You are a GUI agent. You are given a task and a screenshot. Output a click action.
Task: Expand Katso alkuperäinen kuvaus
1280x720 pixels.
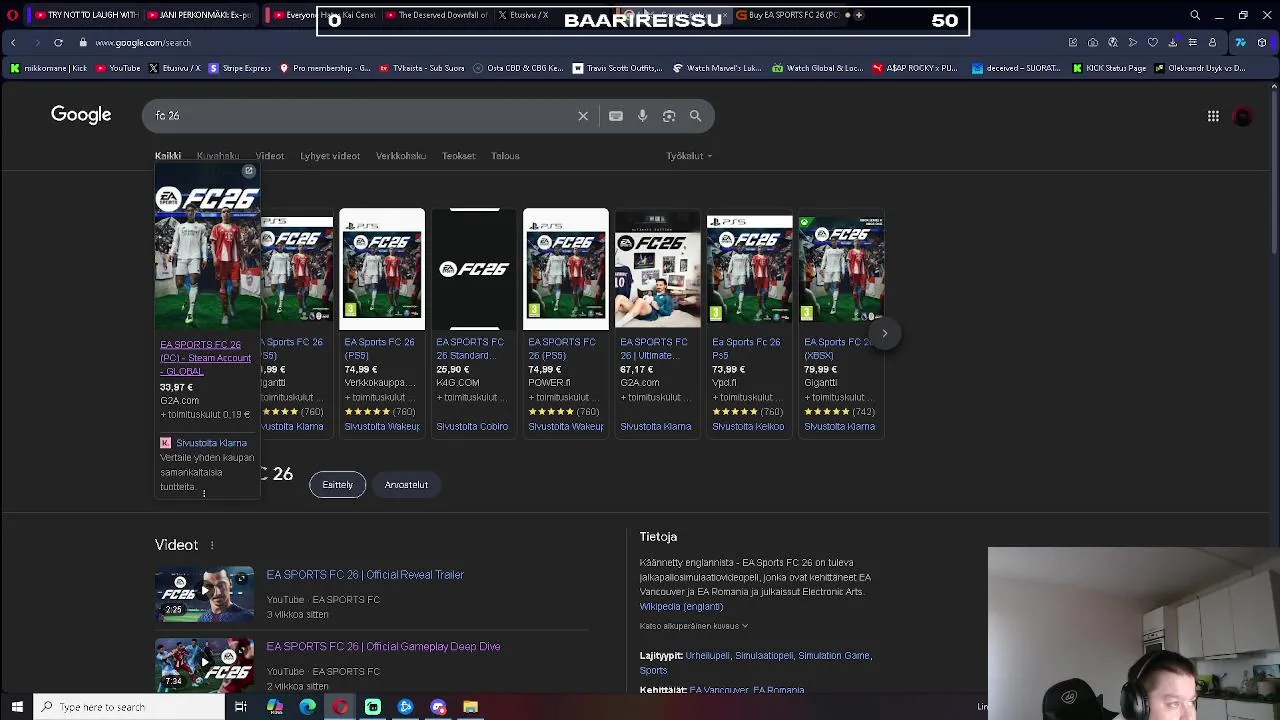(694, 626)
